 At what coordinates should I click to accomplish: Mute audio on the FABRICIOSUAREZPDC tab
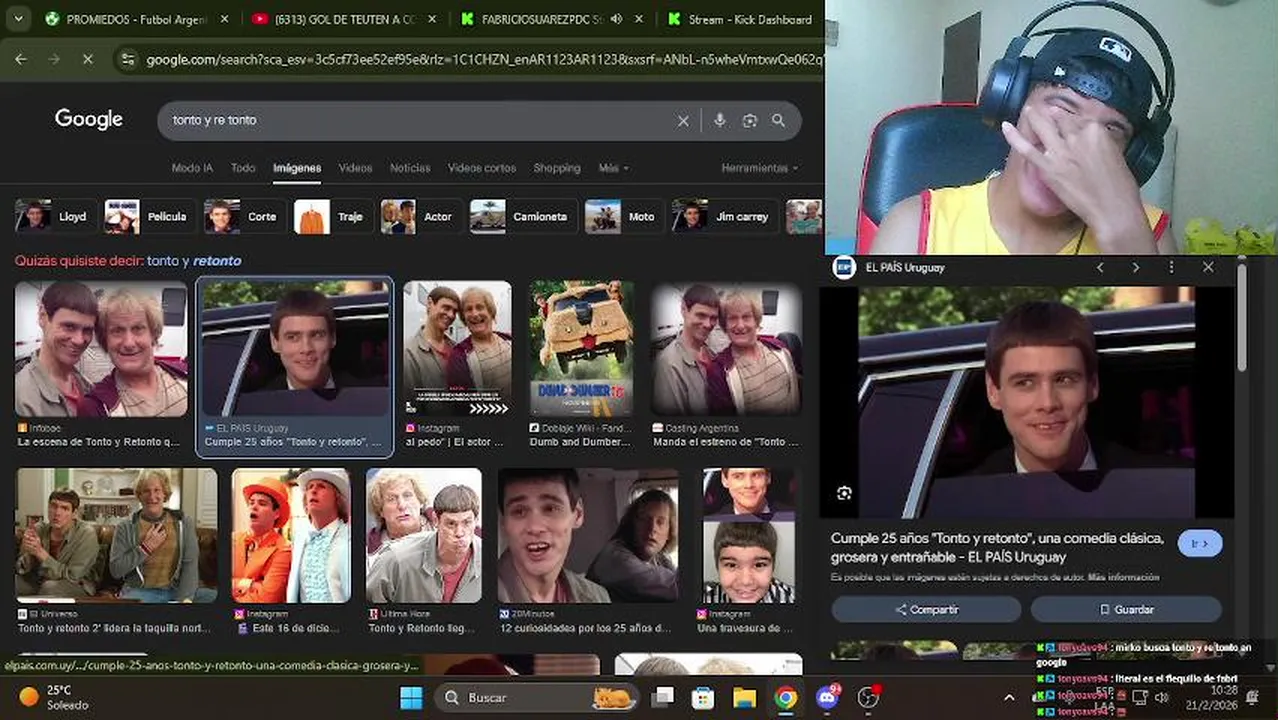[x=616, y=19]
